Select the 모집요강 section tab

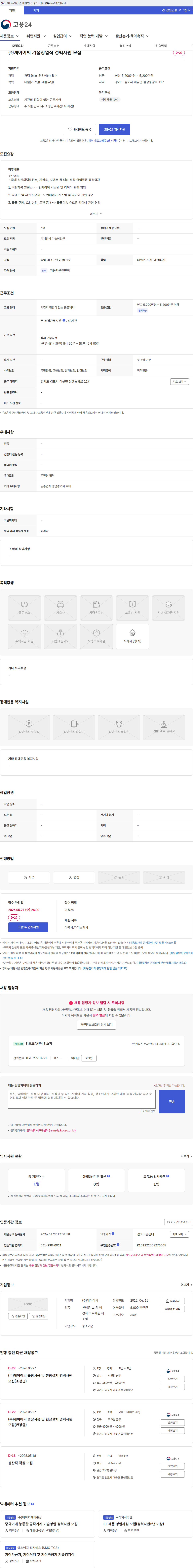pyautogui.click(x=18, y=46)
